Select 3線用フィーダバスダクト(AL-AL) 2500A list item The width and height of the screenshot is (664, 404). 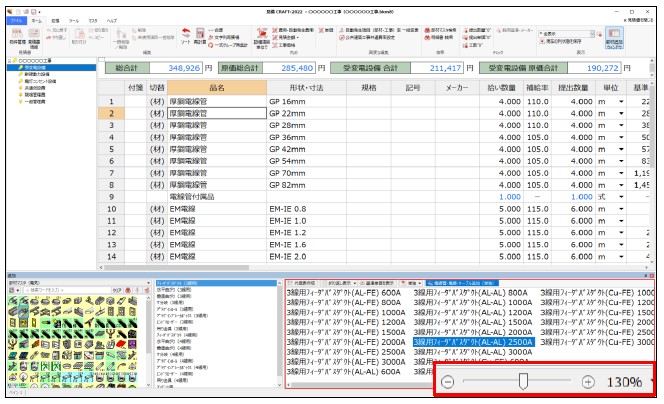(x=473, y=341)
